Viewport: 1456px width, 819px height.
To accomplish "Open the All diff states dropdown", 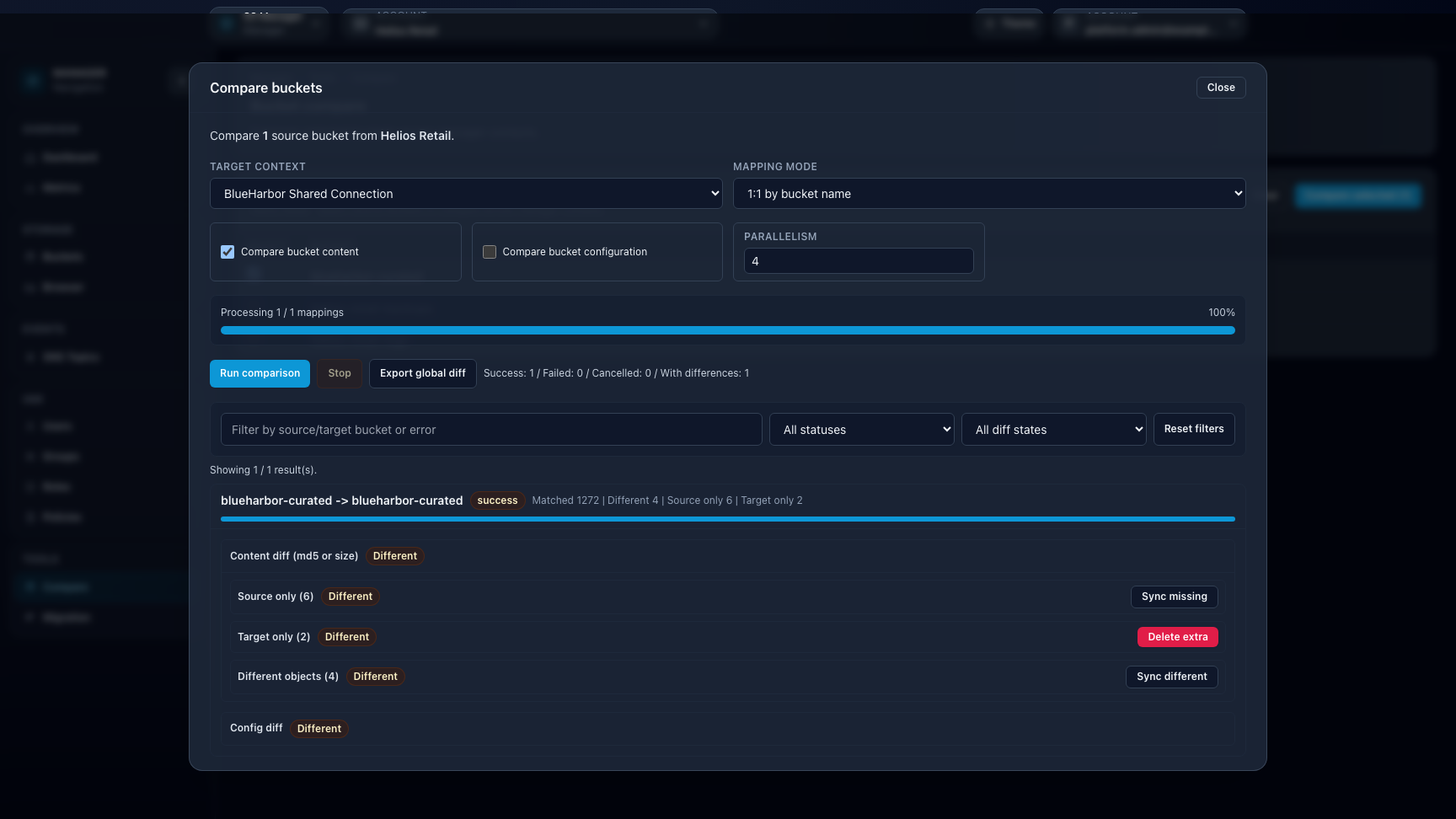I will pyautogui.click(x=1052, y=429).
